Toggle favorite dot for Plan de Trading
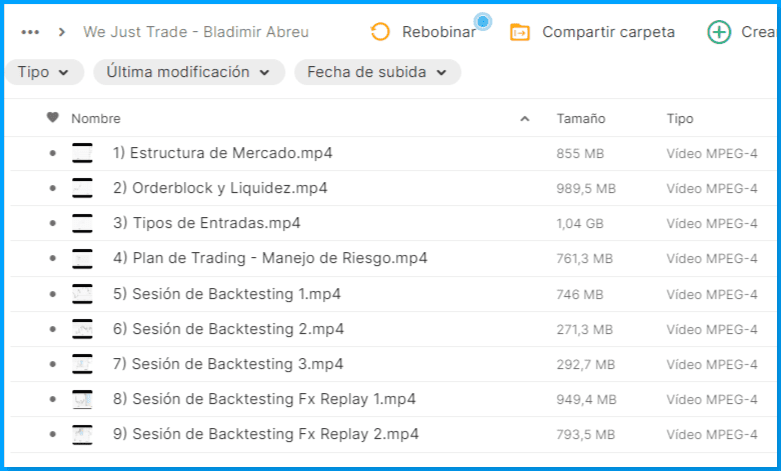Viewport: 781px width, 471px height. (x=52, y=259)
